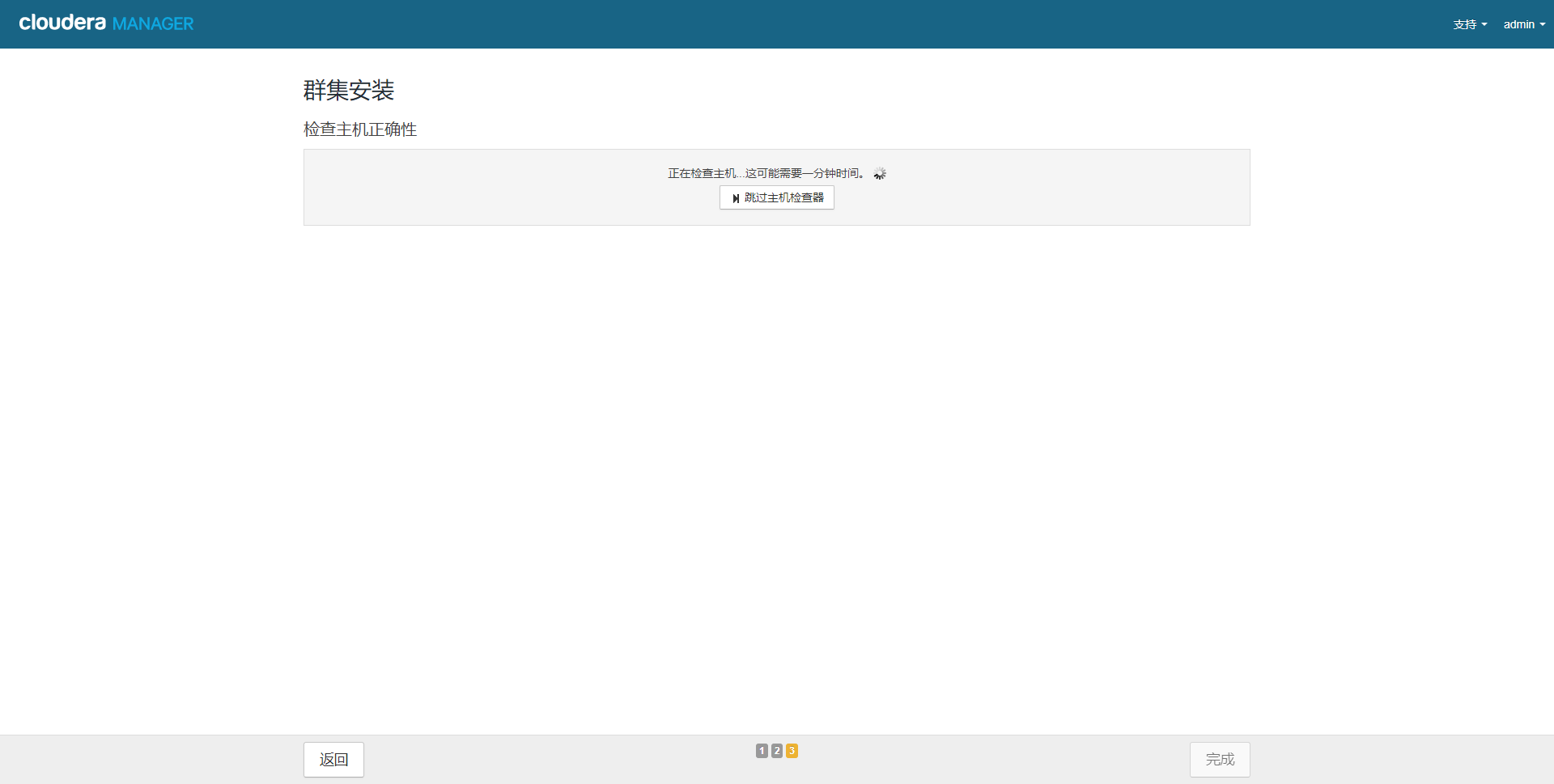Click the 检查主机正确性 subheading
The height and width of the screenshot is (784, 1554).
point(360,129)
